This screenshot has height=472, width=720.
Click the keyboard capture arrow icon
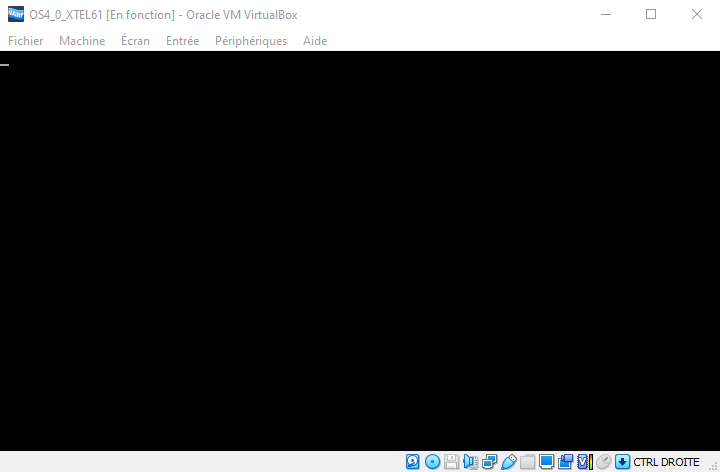pos(622,461)
